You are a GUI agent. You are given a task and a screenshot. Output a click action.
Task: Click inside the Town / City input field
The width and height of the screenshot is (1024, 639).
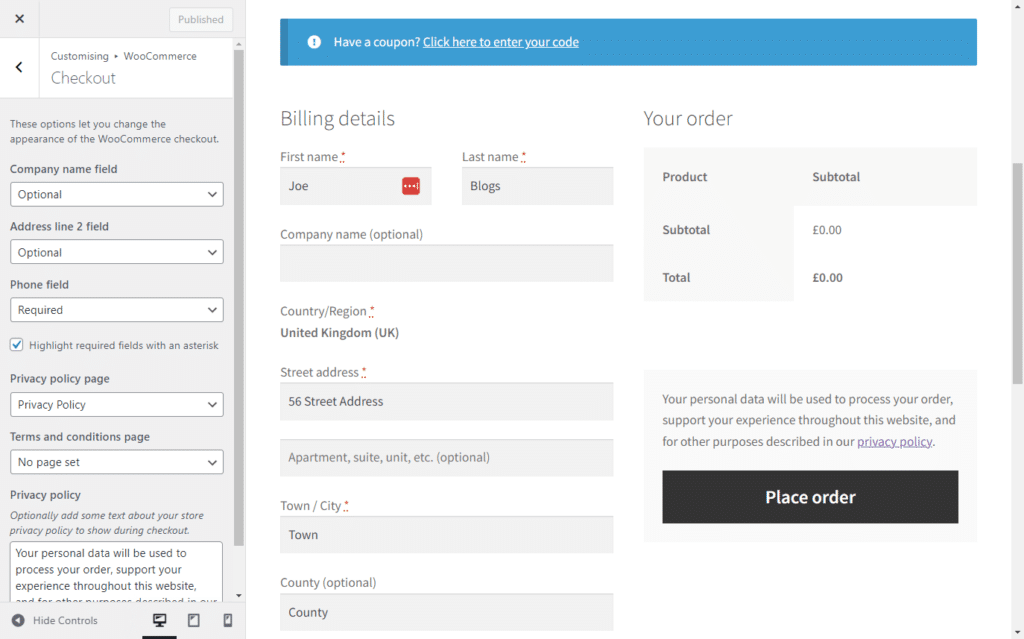[x=447, y=534]
